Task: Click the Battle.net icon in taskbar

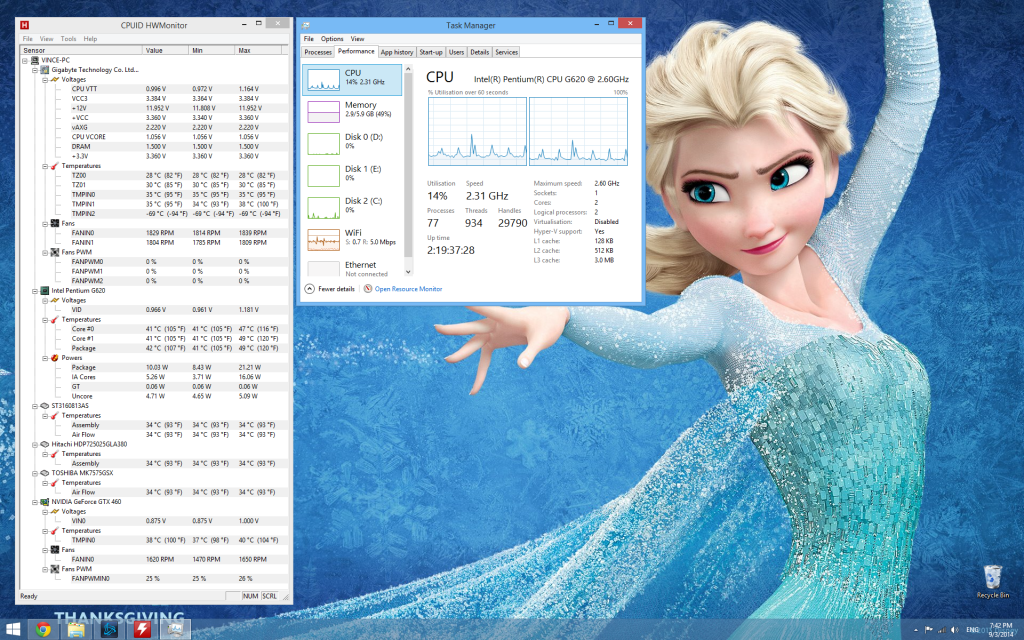Action: click(109, 629)
